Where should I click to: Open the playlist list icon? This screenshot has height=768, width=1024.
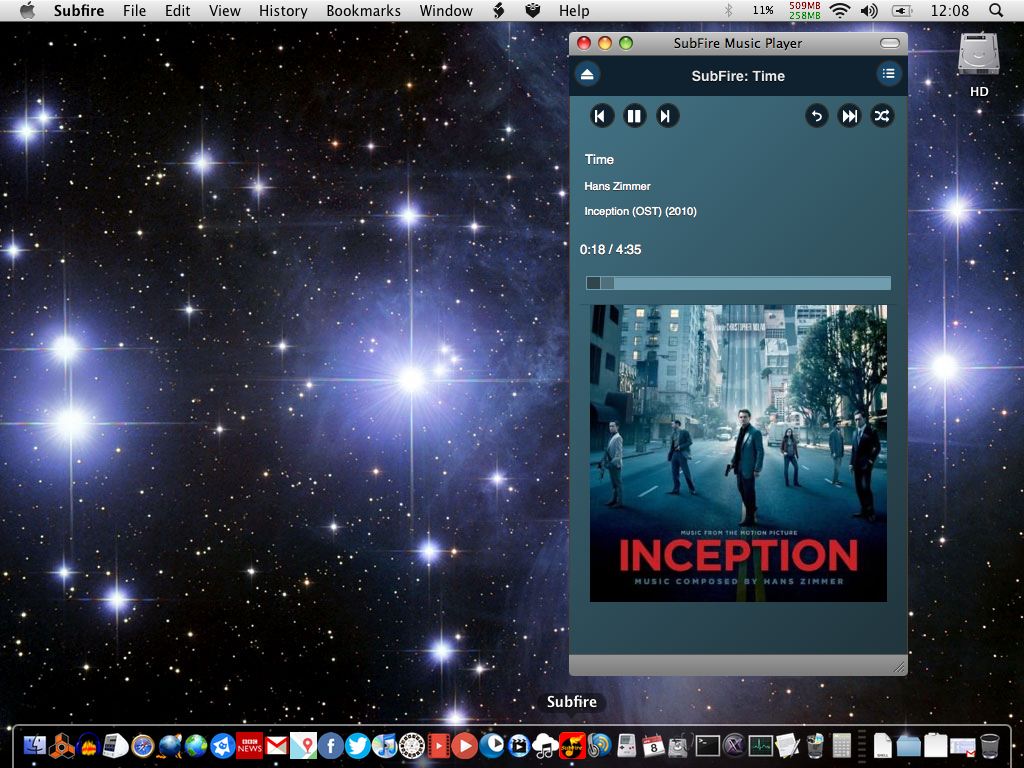[888, 74]
